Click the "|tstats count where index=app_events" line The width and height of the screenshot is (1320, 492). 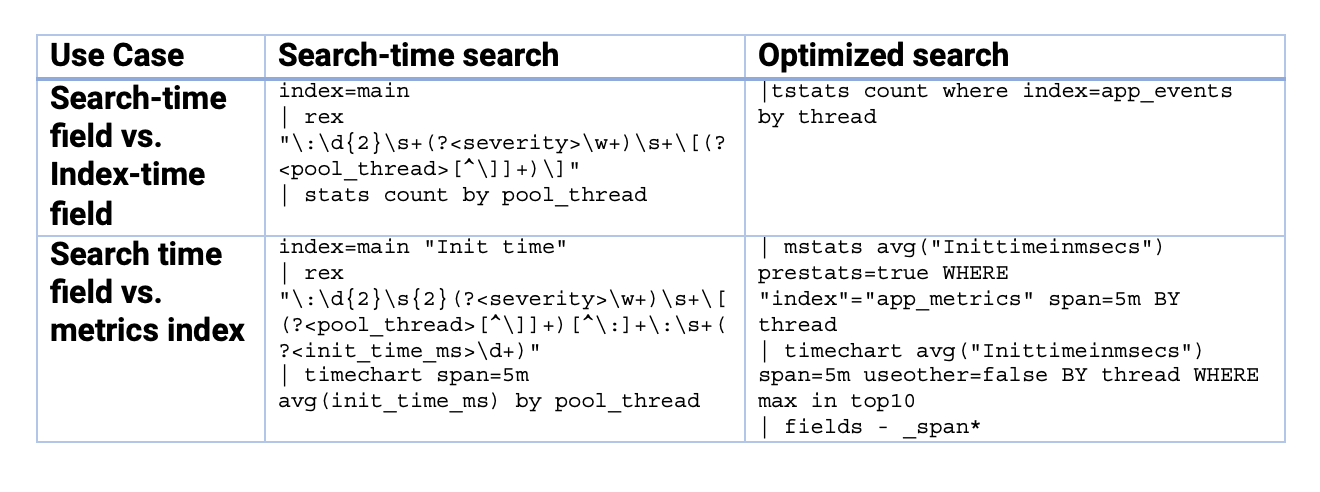click(995, 91)
